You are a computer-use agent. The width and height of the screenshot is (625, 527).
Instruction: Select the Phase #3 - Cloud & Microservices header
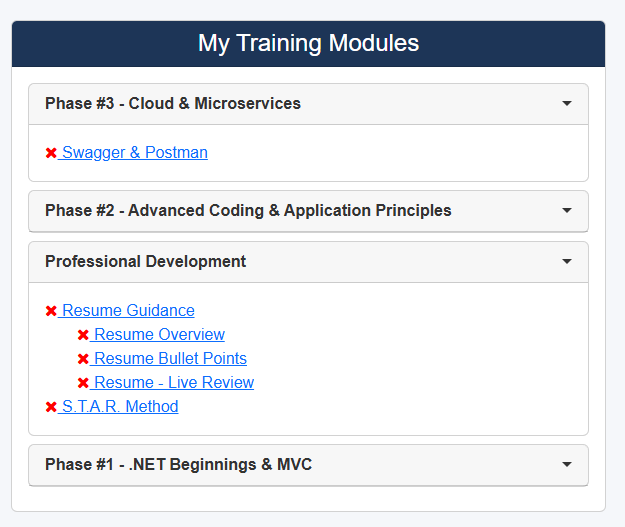pyautogui.click(x=173, y=104)
